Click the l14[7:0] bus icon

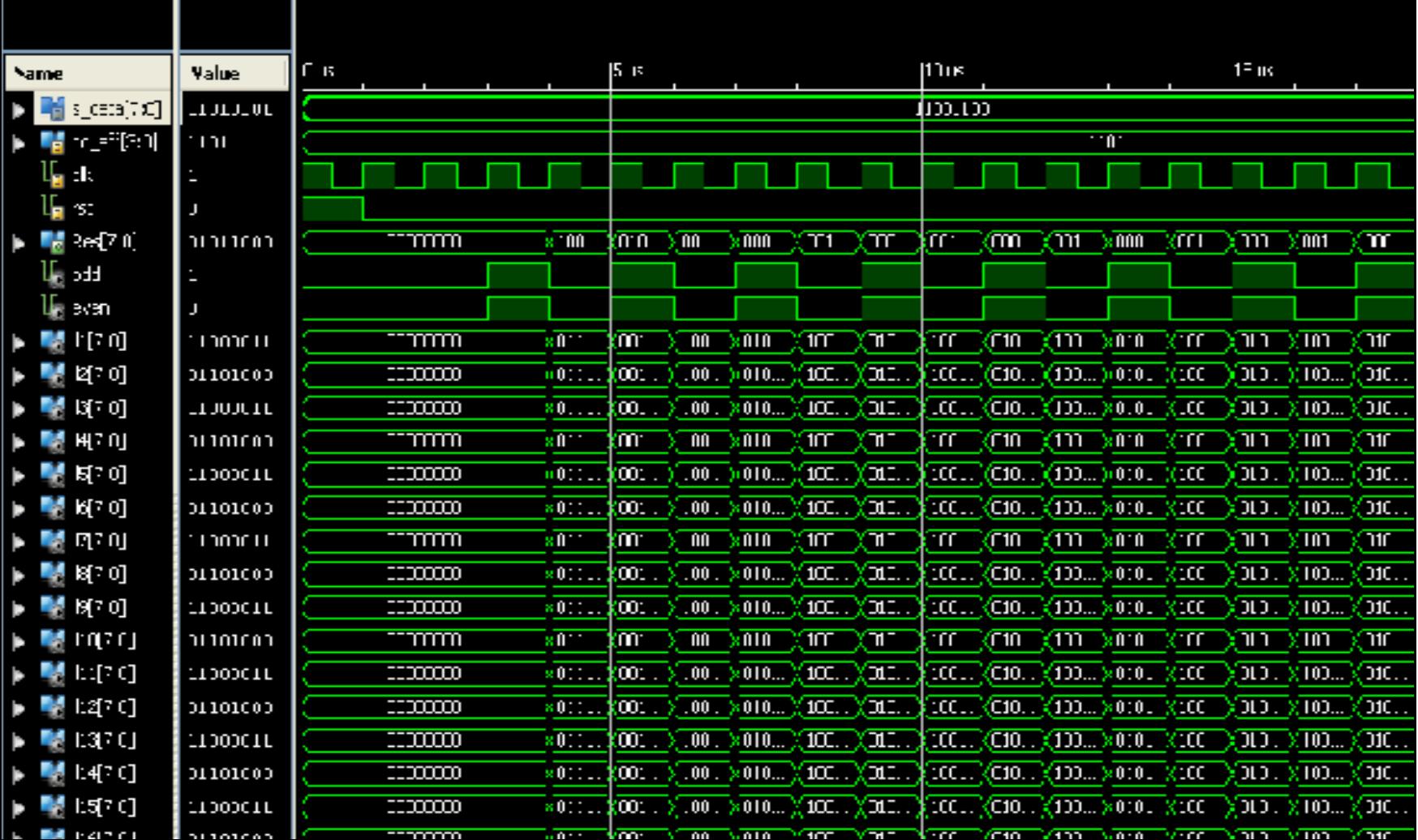[53, 774]
